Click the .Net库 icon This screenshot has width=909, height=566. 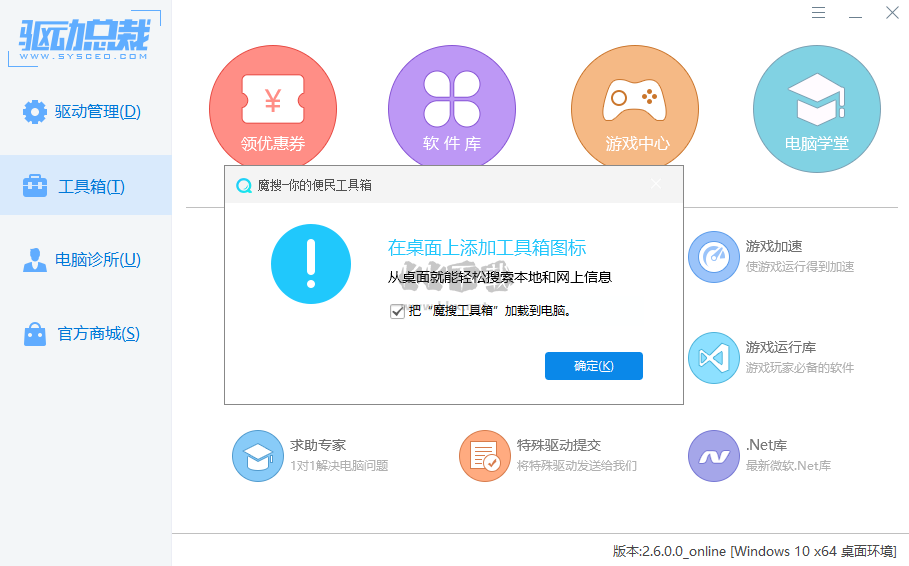click(x=713, y=456)
